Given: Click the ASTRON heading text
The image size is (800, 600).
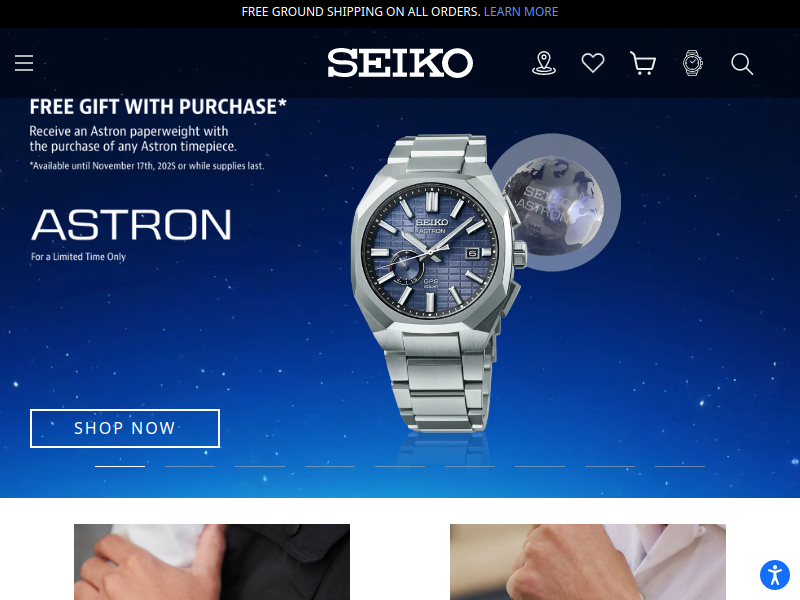Looking at the screenshot, I should pyautogui.click(x=132, y=224).
